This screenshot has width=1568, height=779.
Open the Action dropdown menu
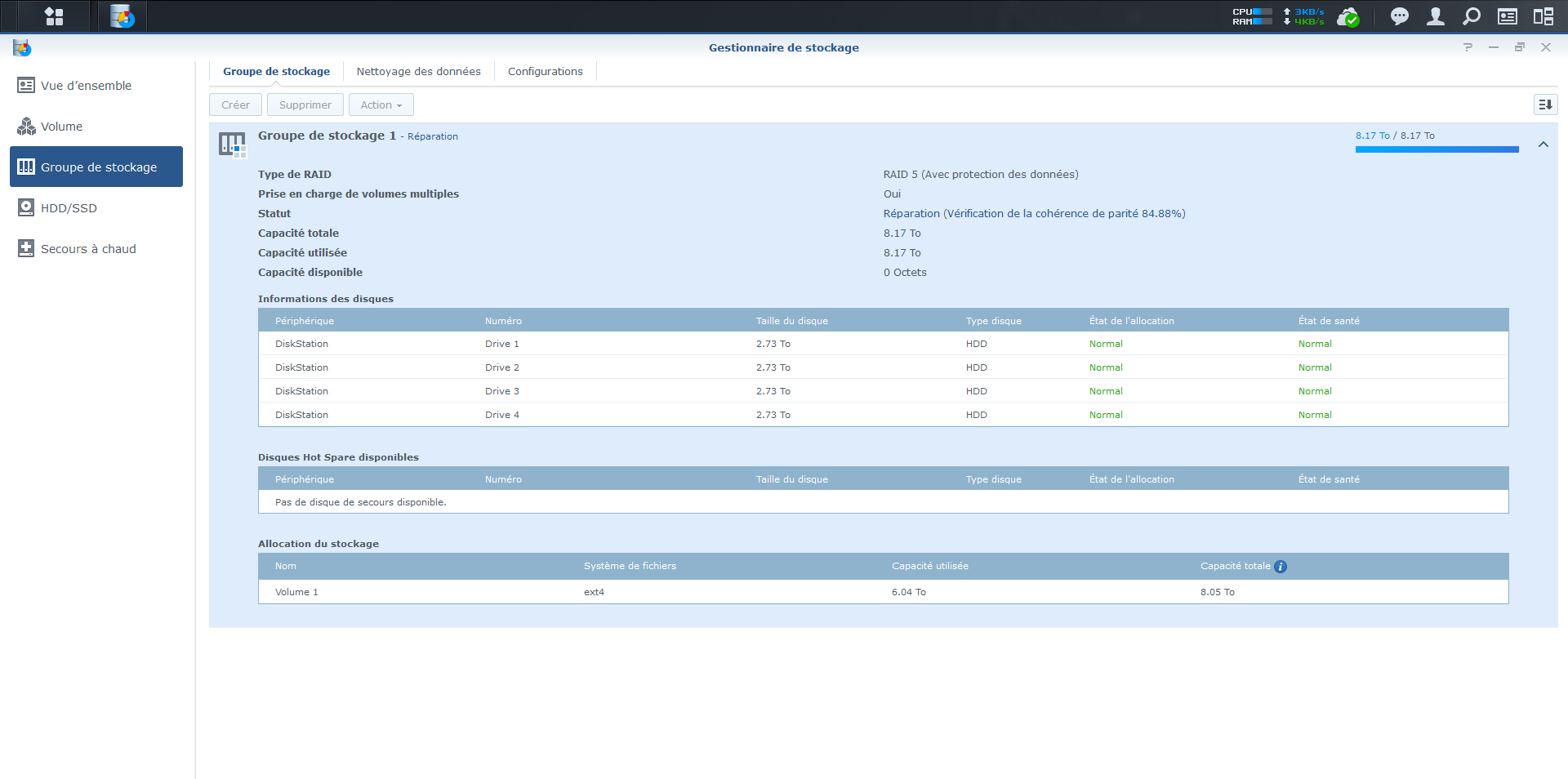pyautogui.click(x=381, y=105)
